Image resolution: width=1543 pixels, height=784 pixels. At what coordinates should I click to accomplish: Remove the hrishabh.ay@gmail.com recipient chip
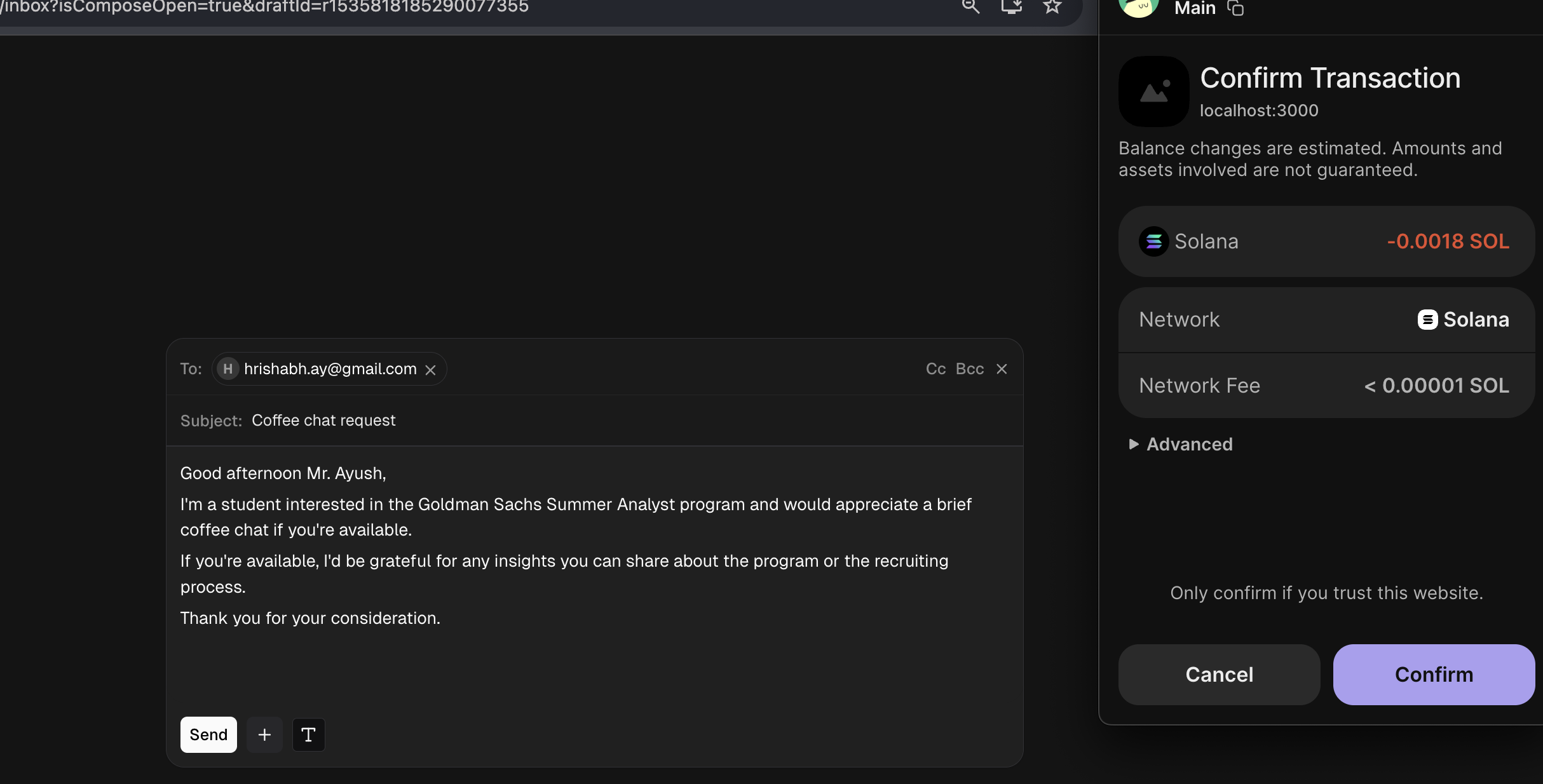tap(430, 370)
